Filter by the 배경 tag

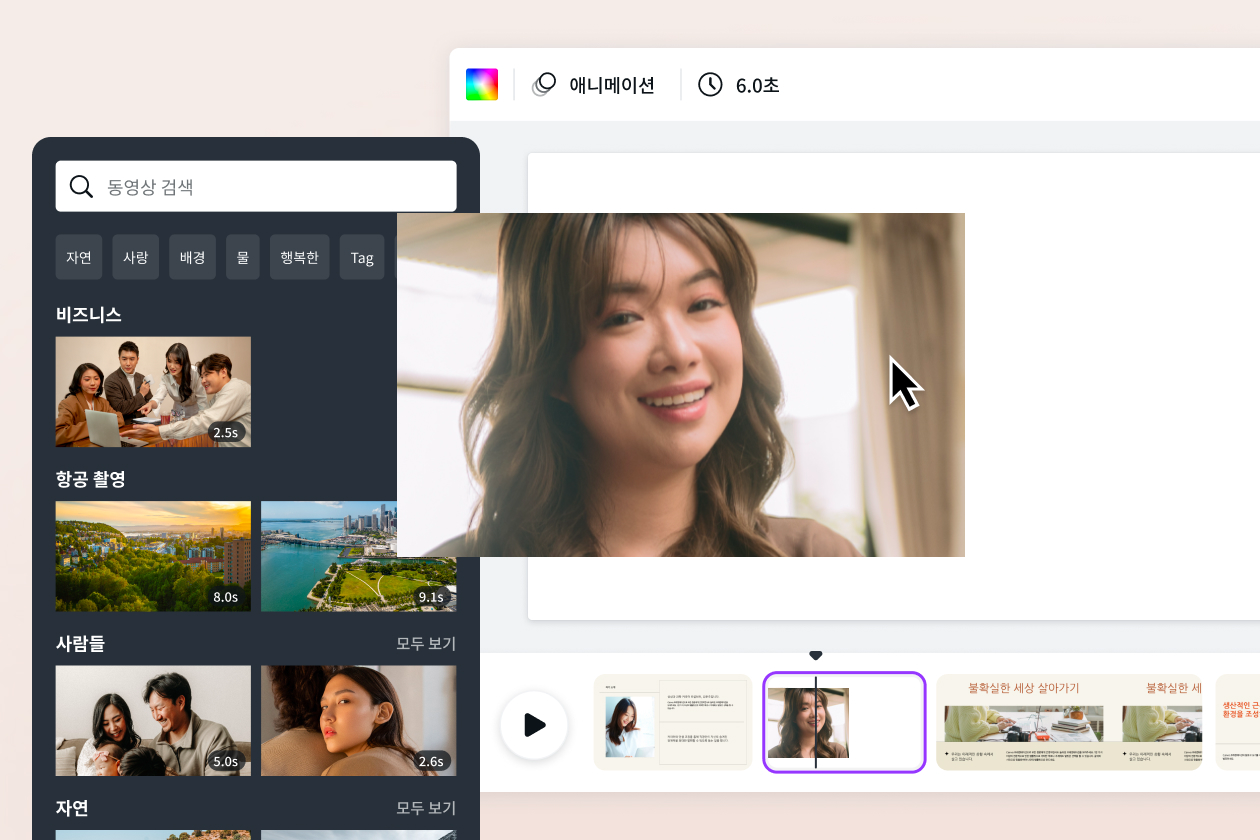coord(192,257)
